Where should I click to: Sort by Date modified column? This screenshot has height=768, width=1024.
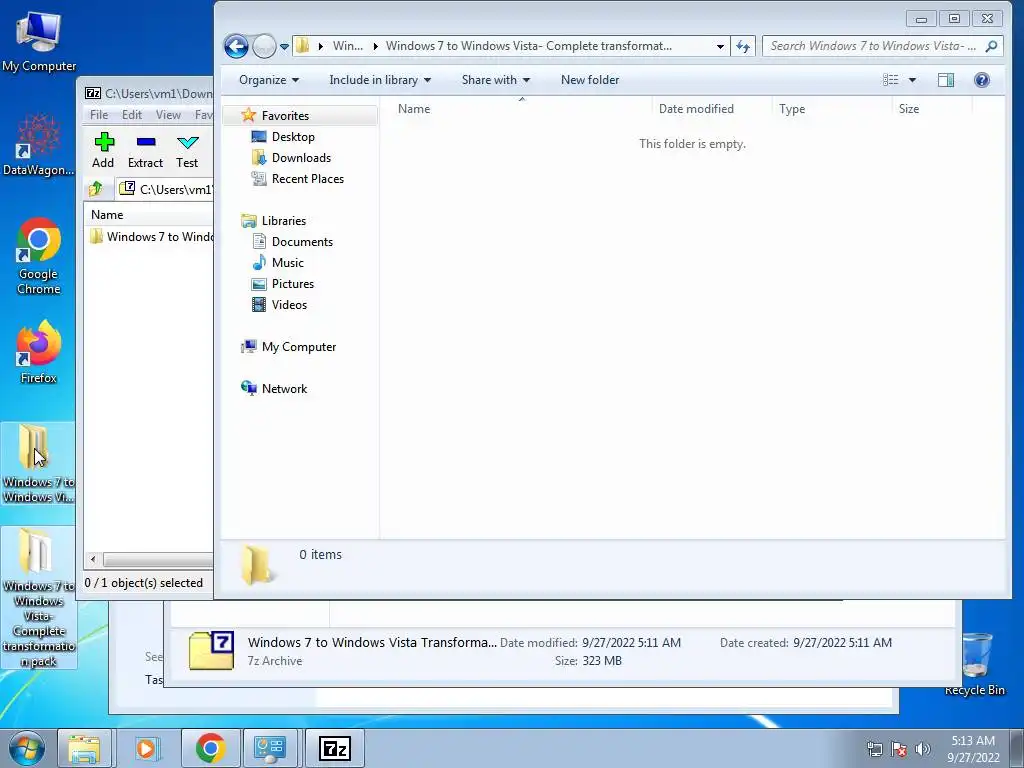[x=712, y=108]
